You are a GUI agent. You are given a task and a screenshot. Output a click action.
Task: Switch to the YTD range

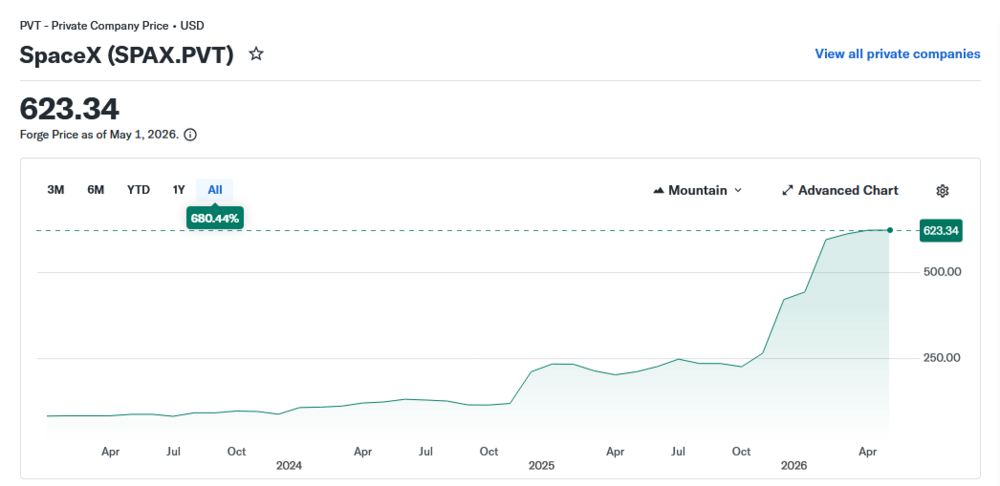(x=138, y=190)
